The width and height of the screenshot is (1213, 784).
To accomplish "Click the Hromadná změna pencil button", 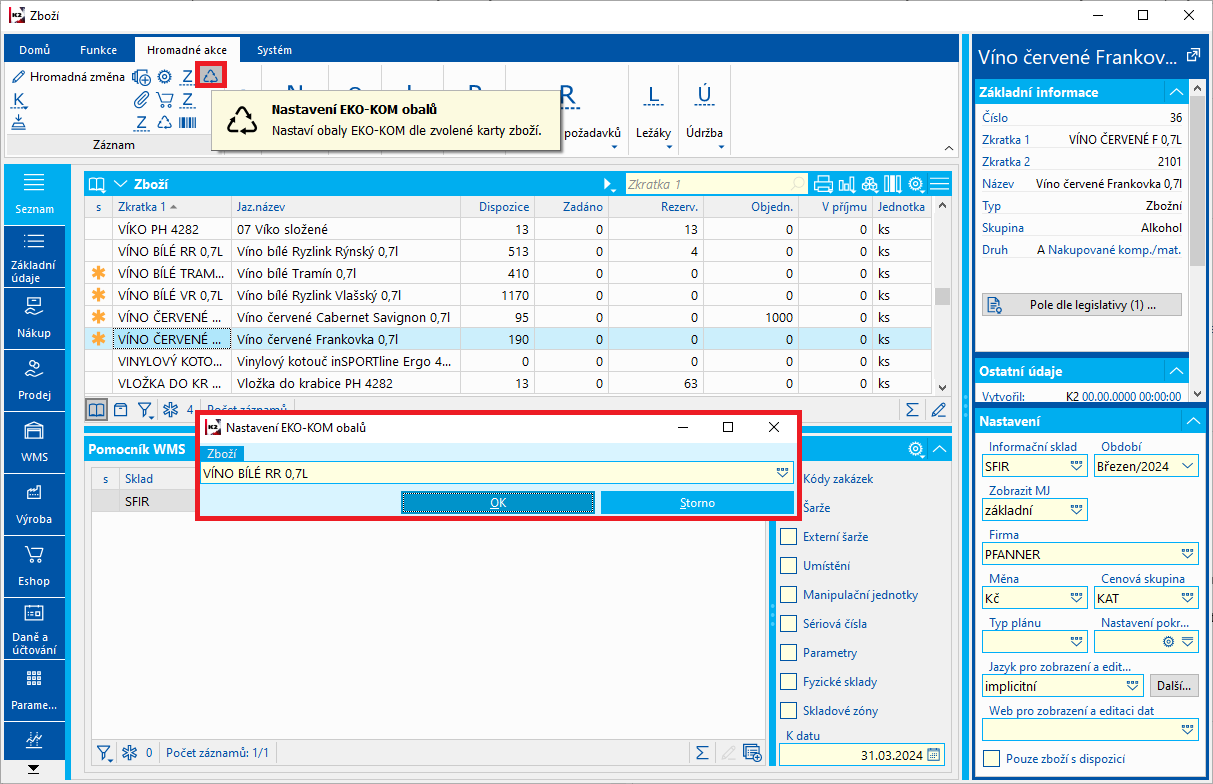I will pyautogui.click(x=69, y=76).
